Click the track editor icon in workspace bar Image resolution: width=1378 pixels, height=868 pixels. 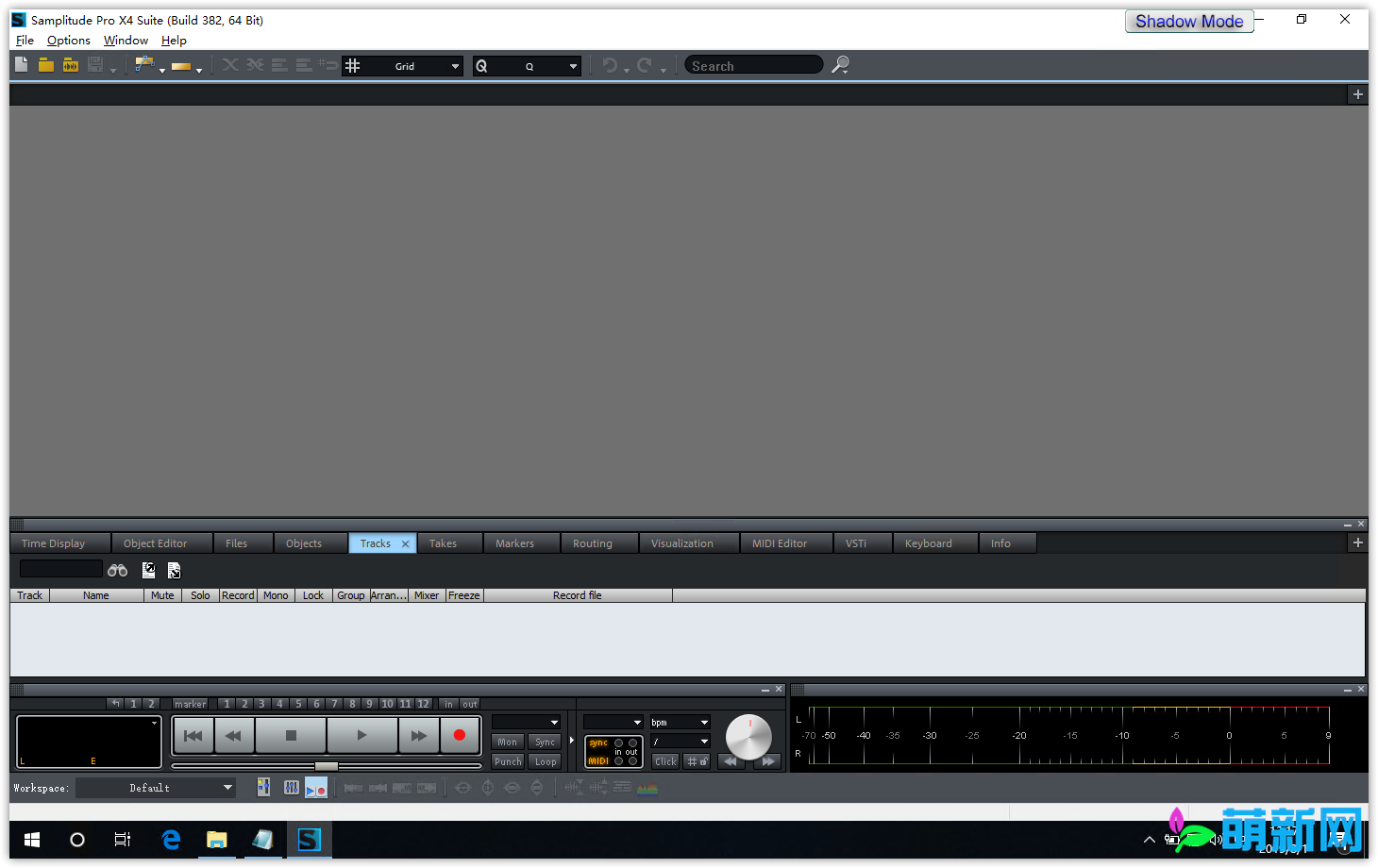click(263, 787)
